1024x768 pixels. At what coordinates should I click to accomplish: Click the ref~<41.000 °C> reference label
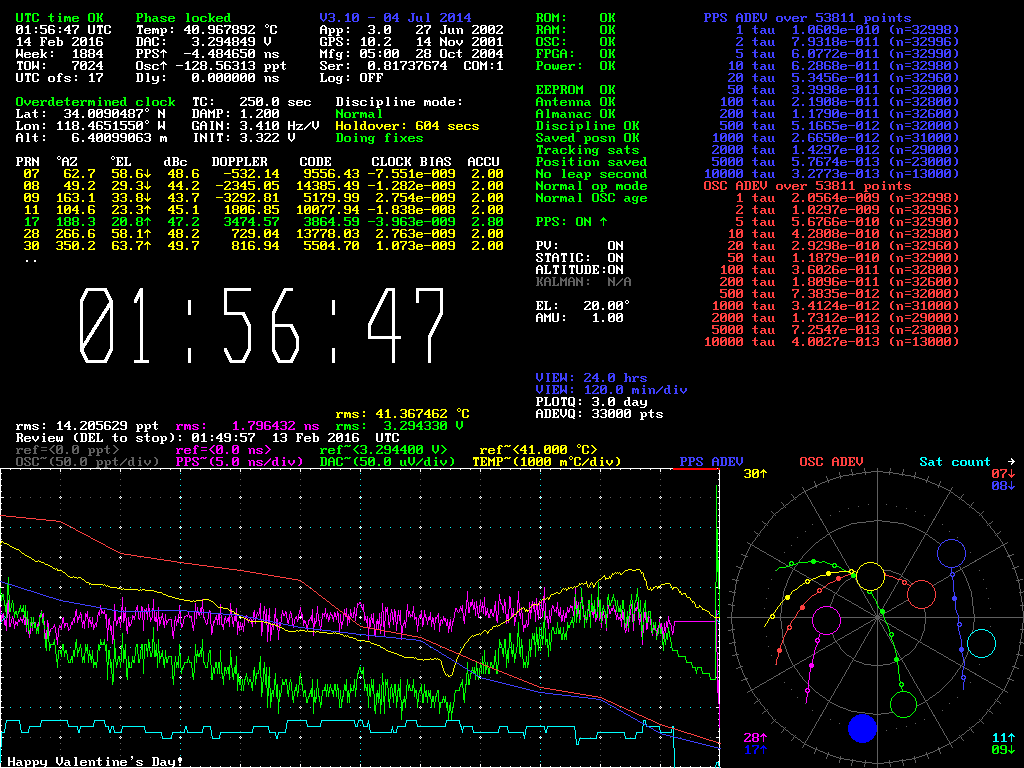(539, 450)
